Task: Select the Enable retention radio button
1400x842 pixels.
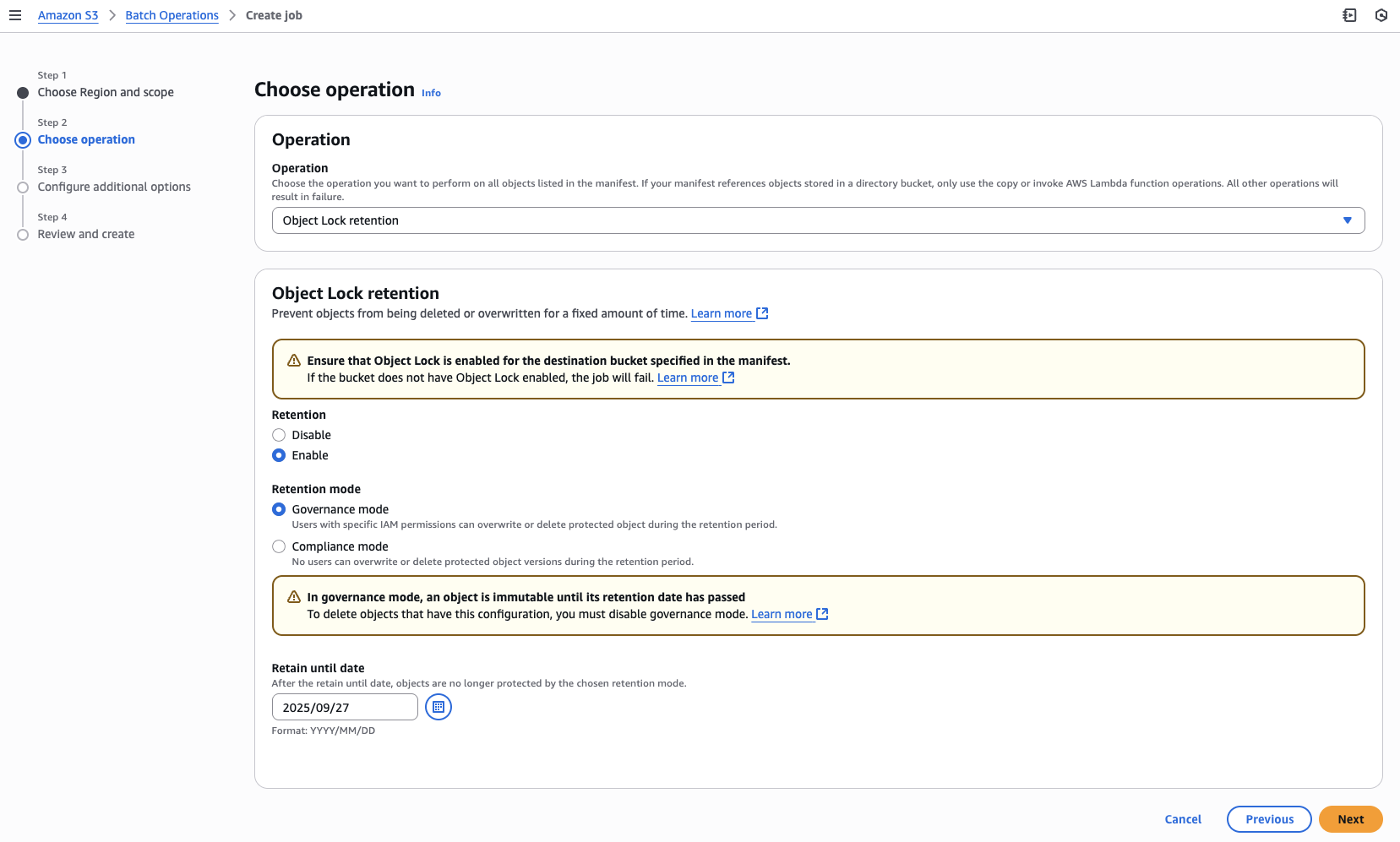Action: (279, 454)
